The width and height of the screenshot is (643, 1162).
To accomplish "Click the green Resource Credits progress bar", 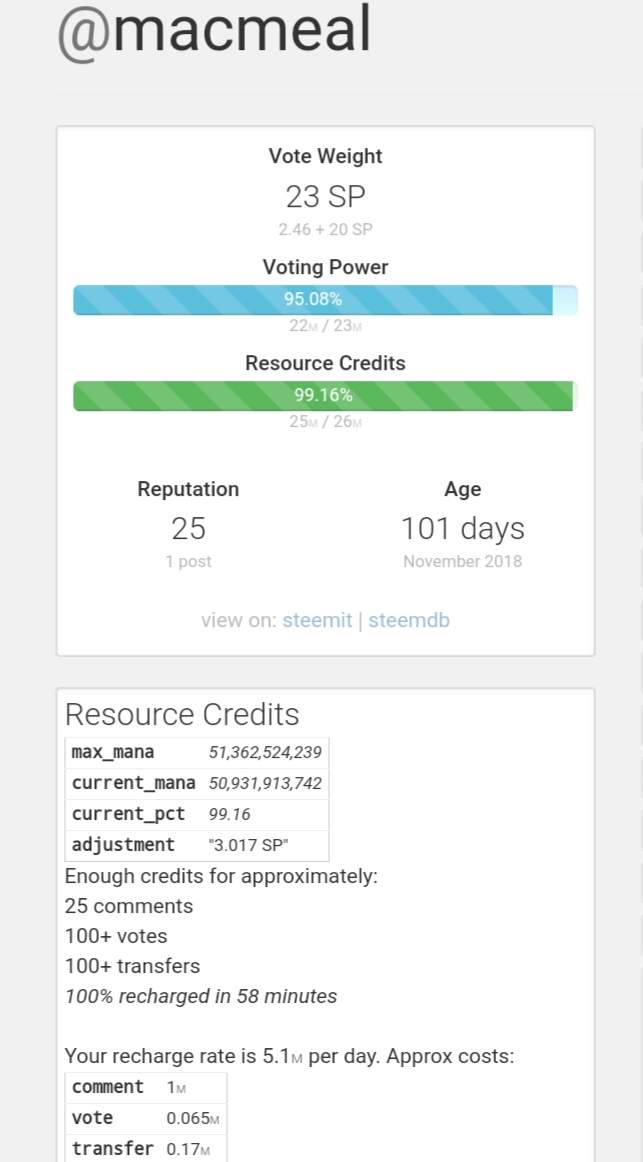I will [x=325, y=395].
